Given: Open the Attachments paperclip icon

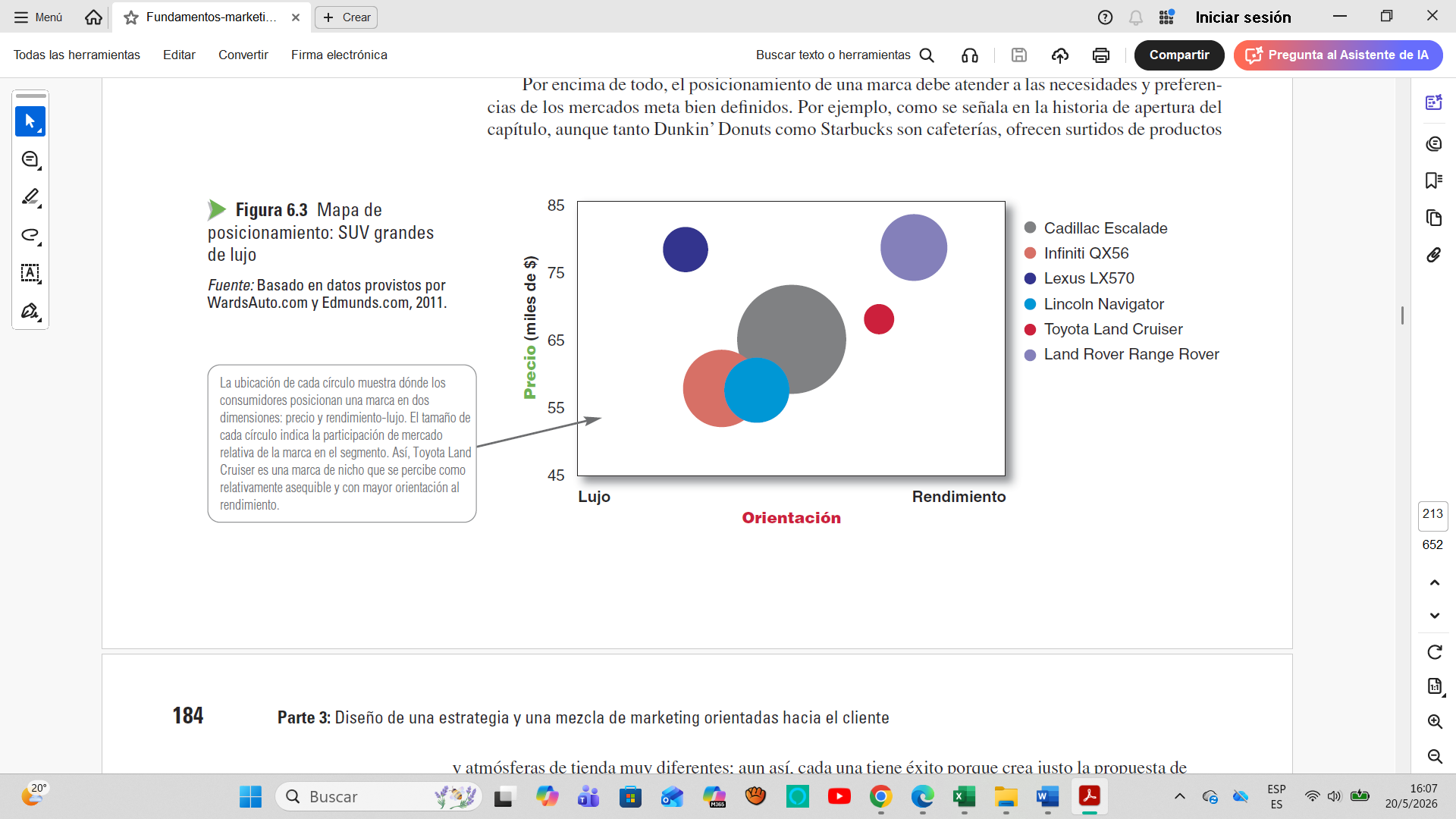Looking at the screenshot, I should pos(1433,255).
